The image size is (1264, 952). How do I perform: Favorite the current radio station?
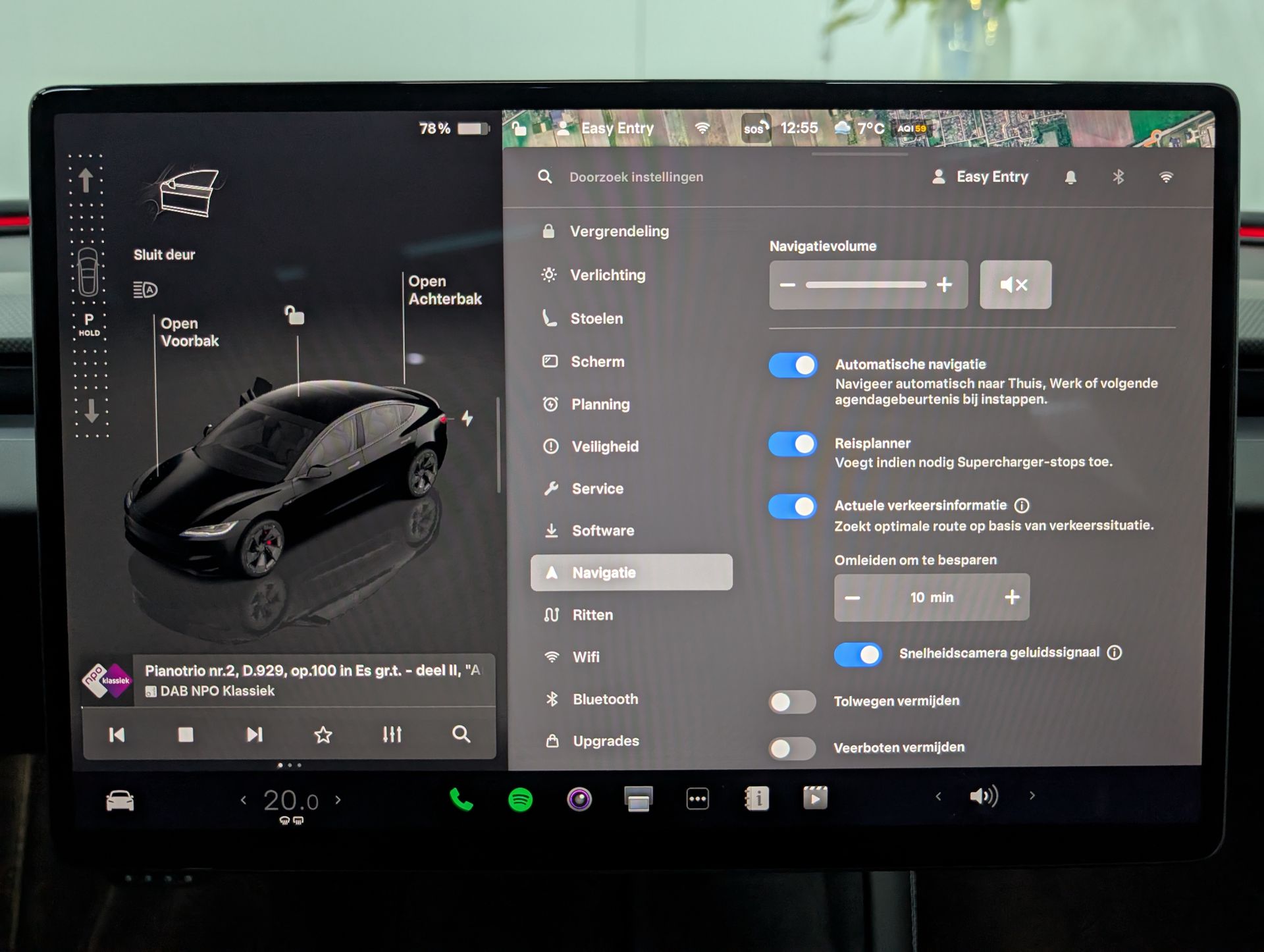pyautogui.click(x=323, y=734)
